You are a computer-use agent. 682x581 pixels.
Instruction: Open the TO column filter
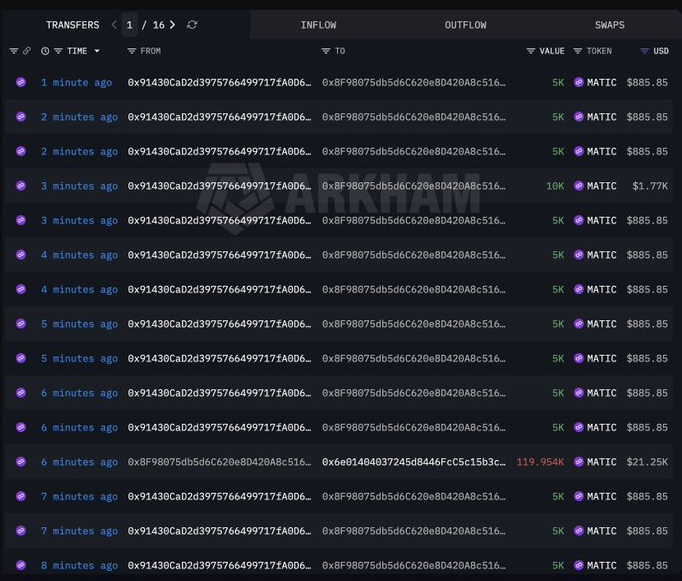point(326,51)
